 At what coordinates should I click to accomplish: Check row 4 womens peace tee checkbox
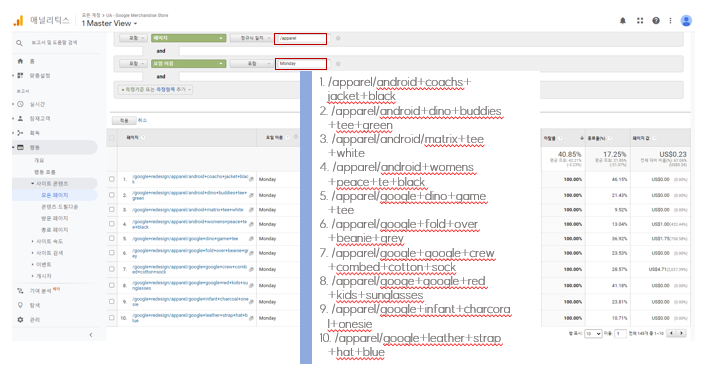(x=112, y=224)
